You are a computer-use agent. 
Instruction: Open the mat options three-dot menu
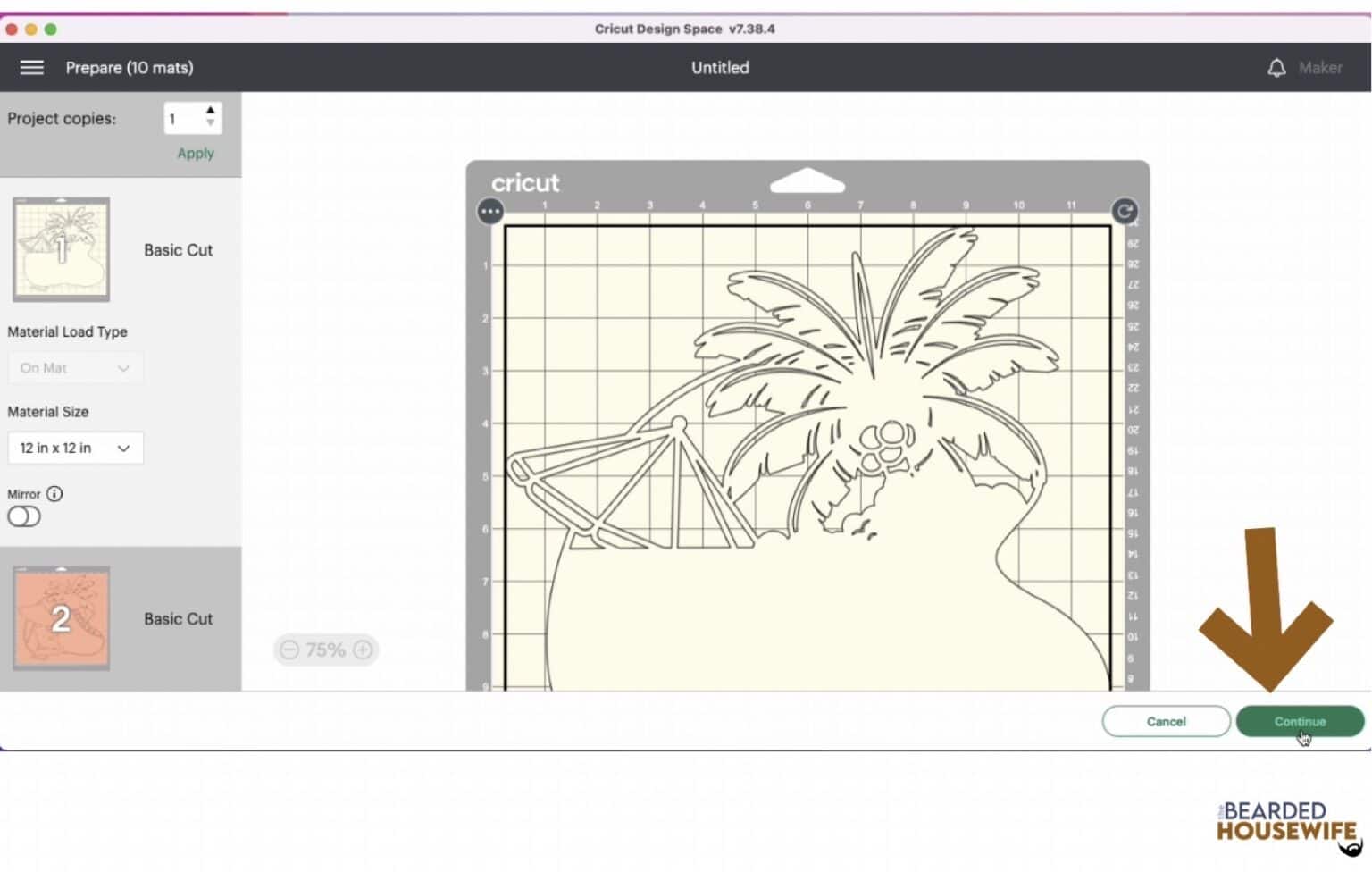pyautogui.click(x=490, y=212)
